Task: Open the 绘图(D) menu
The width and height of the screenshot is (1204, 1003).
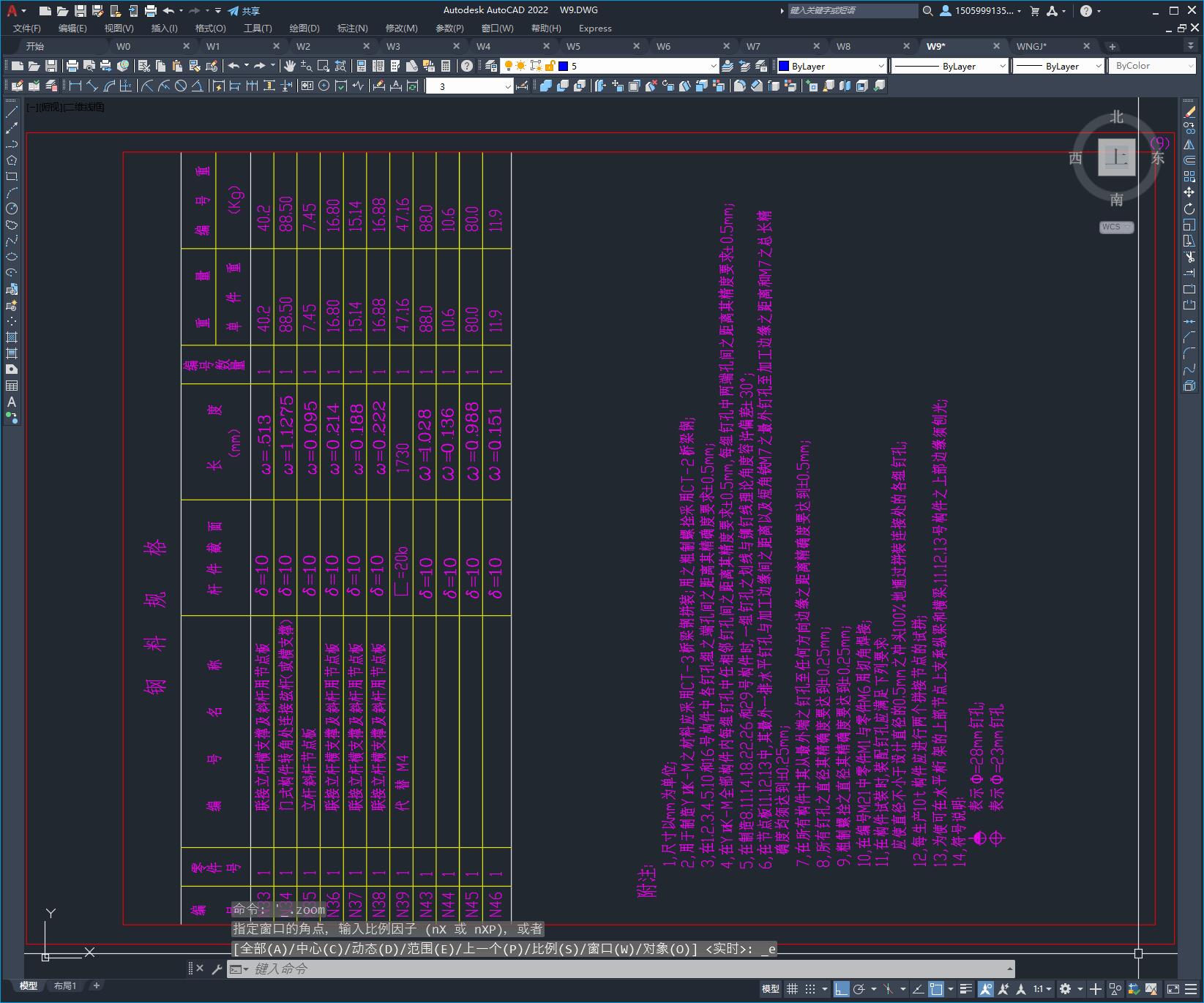Action: [x=304, y=29]
